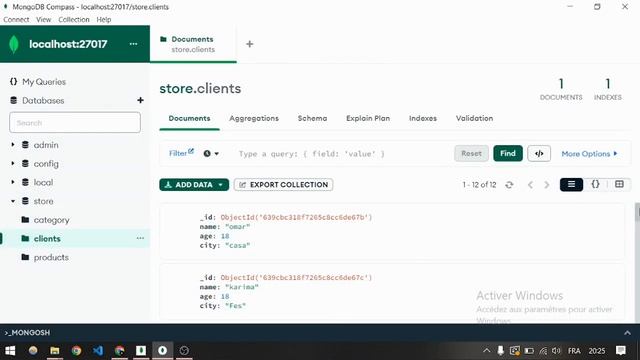The width and height of the screenshot is (640, 360).
Task: Switch to table view
Action: tap(619, 184)
